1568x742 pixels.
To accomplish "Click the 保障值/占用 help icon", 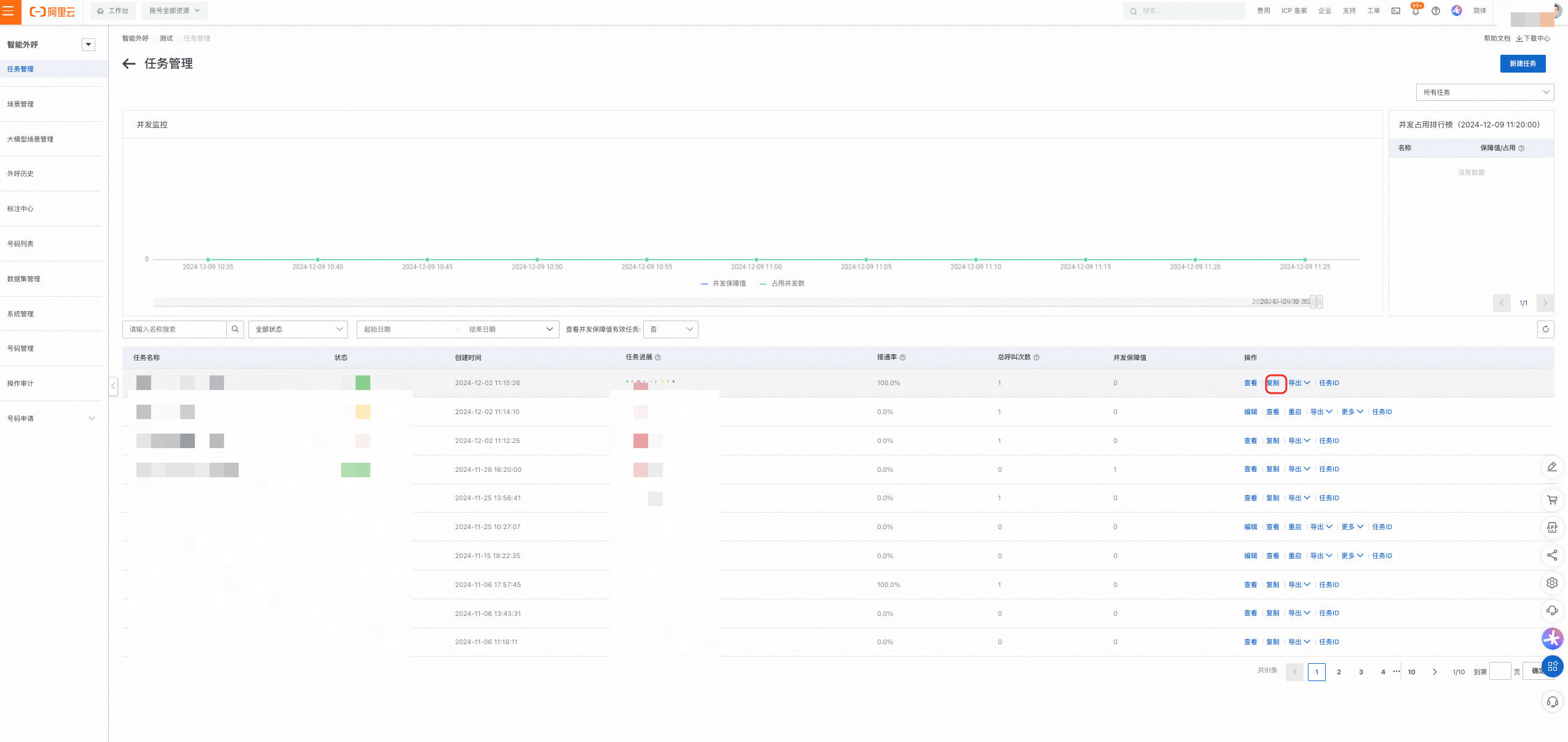I will 1521,148.
